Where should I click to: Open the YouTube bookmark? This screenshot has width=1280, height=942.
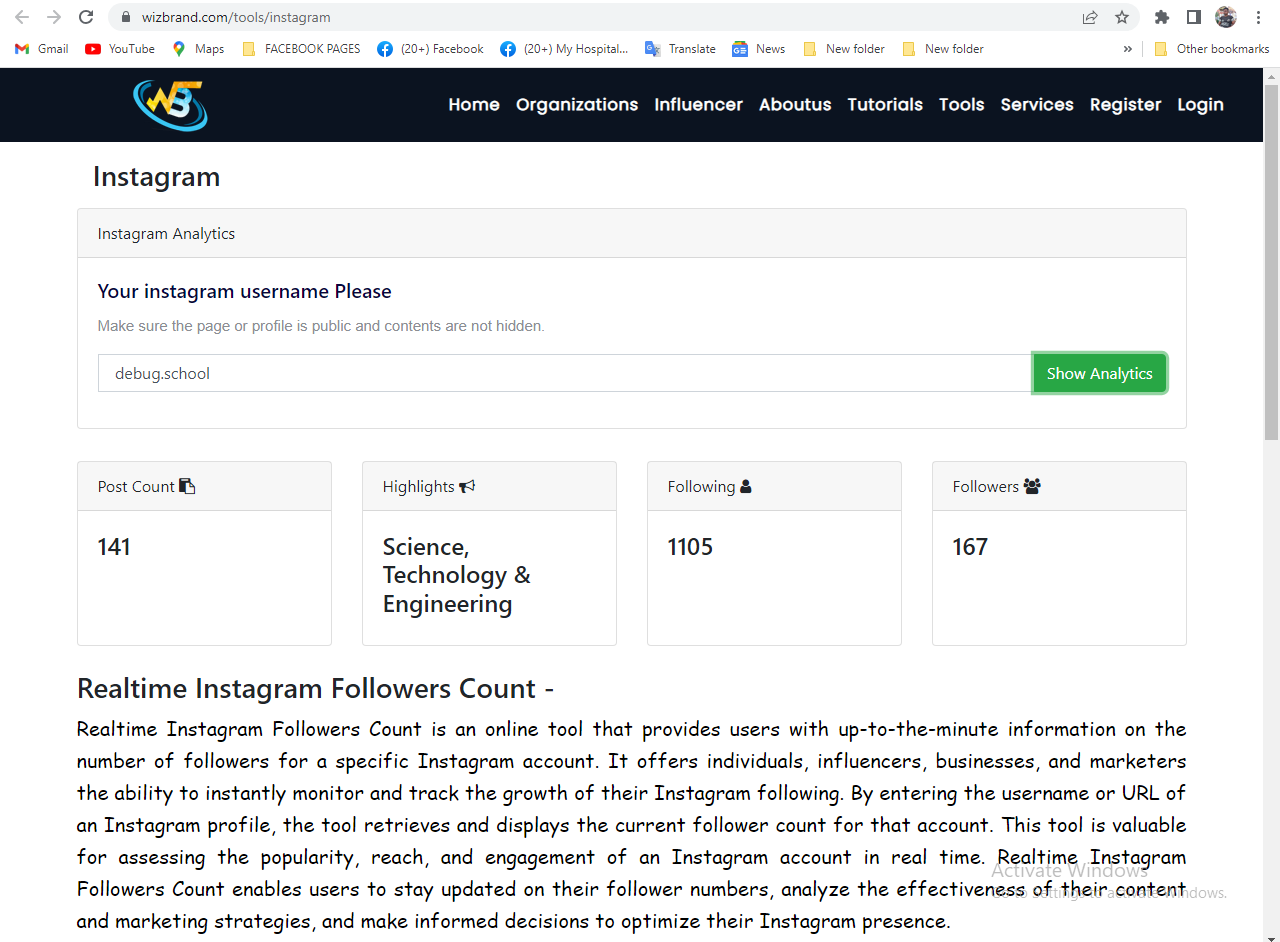click(x=120, y=49)
